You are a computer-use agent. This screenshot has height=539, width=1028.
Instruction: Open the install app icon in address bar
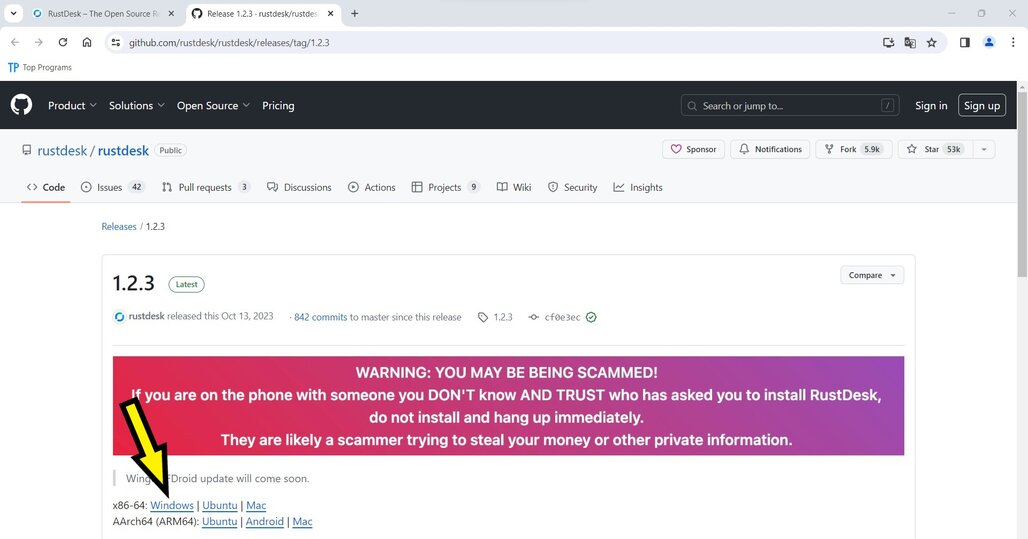tap(888, 43)
